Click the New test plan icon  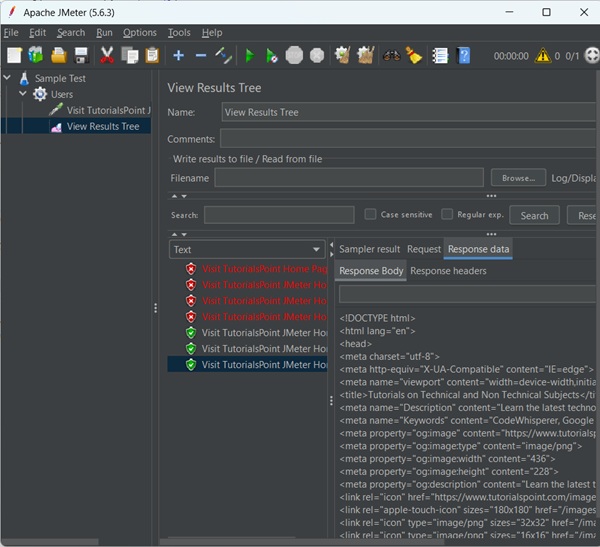pos(13,56)
